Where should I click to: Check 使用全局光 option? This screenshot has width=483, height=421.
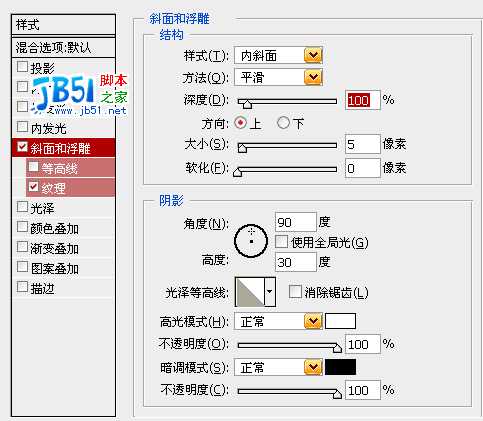[x=282, y=242]
